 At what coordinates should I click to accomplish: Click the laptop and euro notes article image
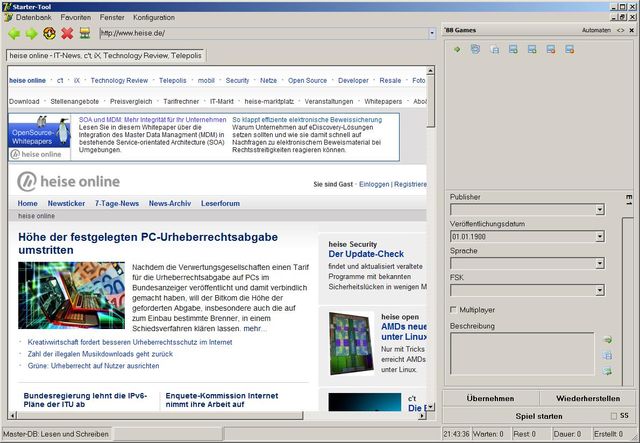pyautogui.click(x=71, y=295)
